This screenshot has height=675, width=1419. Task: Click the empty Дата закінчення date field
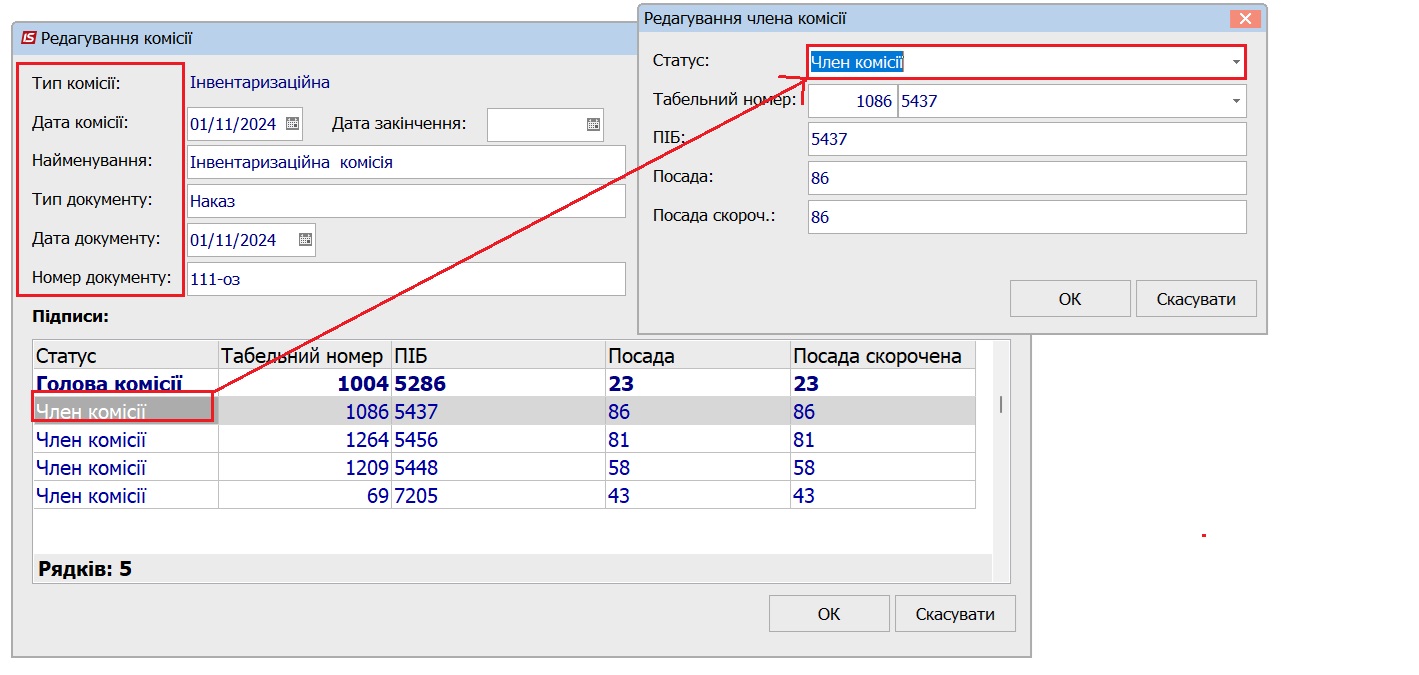(x=545, y=124)
